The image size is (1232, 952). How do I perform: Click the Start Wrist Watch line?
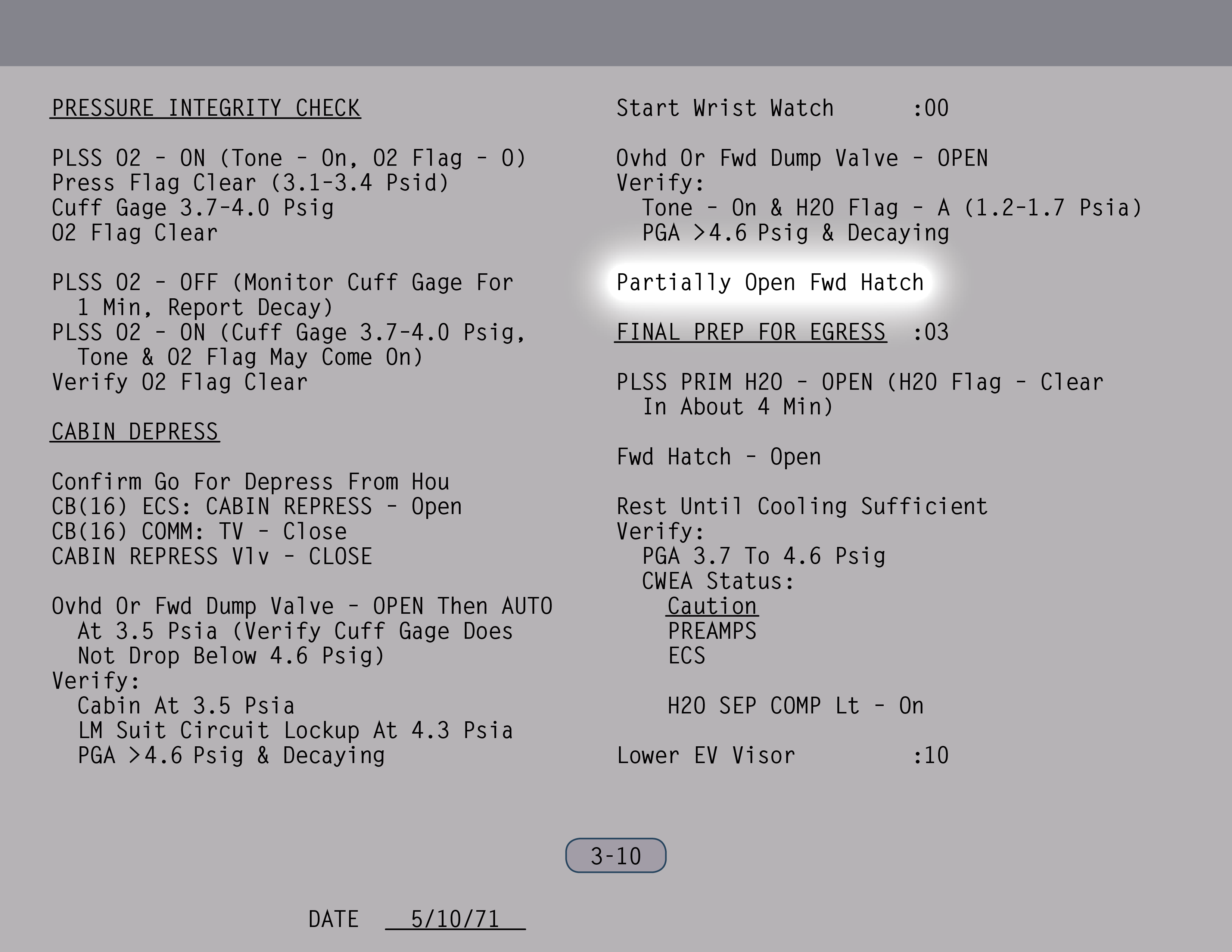725,108
